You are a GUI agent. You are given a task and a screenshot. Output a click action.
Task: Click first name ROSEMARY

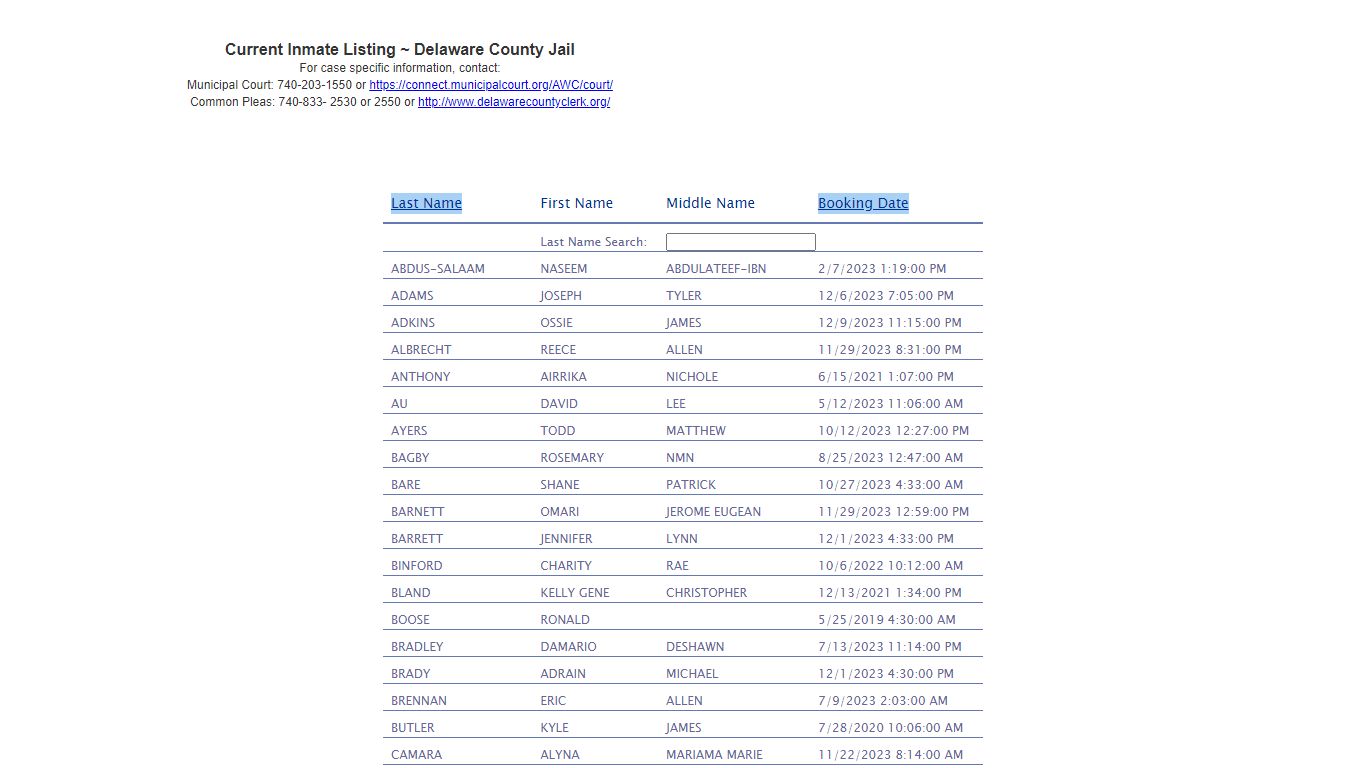click(572, 458)
